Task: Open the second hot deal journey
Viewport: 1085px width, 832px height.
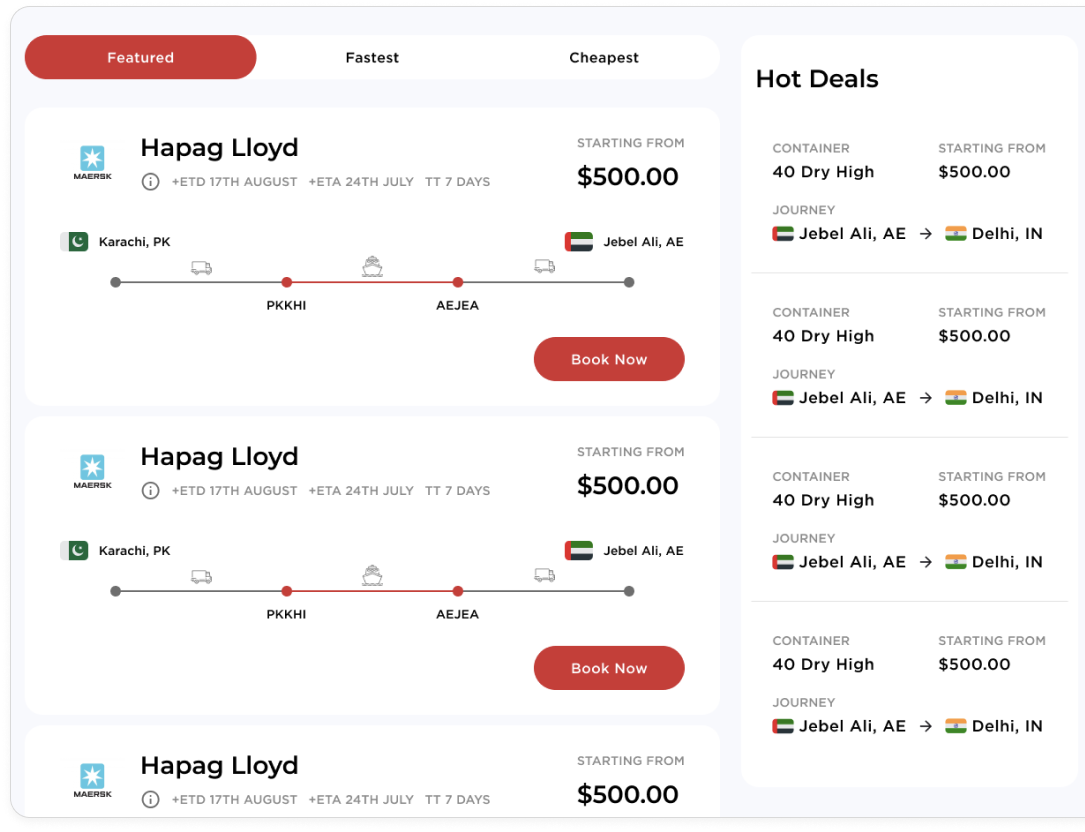Action: [907, 398]
